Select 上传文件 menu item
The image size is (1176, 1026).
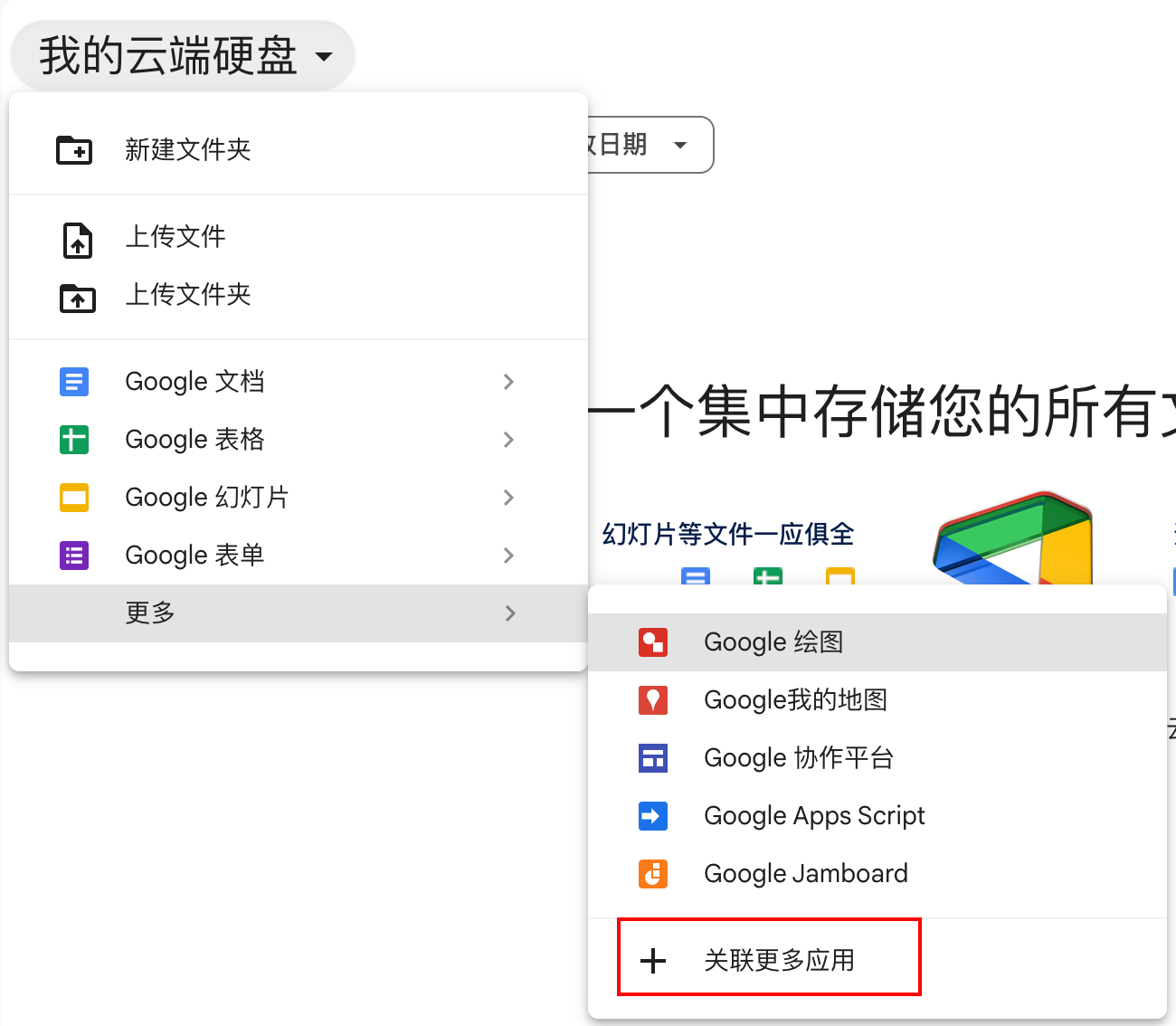tap(299, 237)
